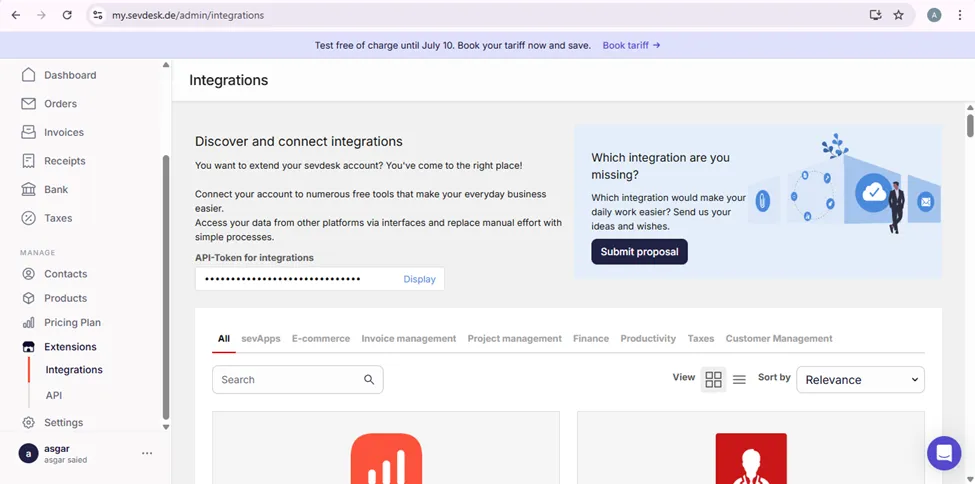Select the Project management tab
The image size is (975, 484).
(x=514, y=338)
